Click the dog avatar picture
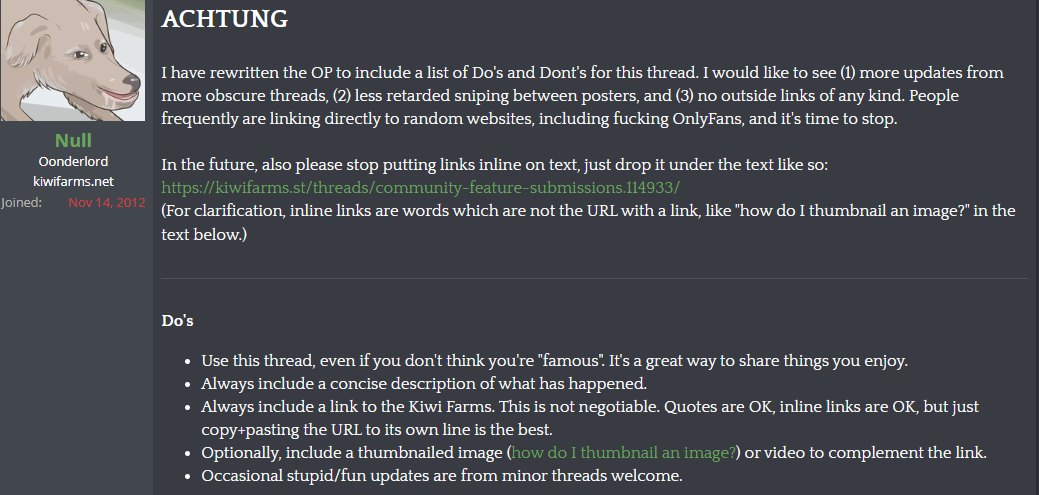 click(x=73, y=62)
